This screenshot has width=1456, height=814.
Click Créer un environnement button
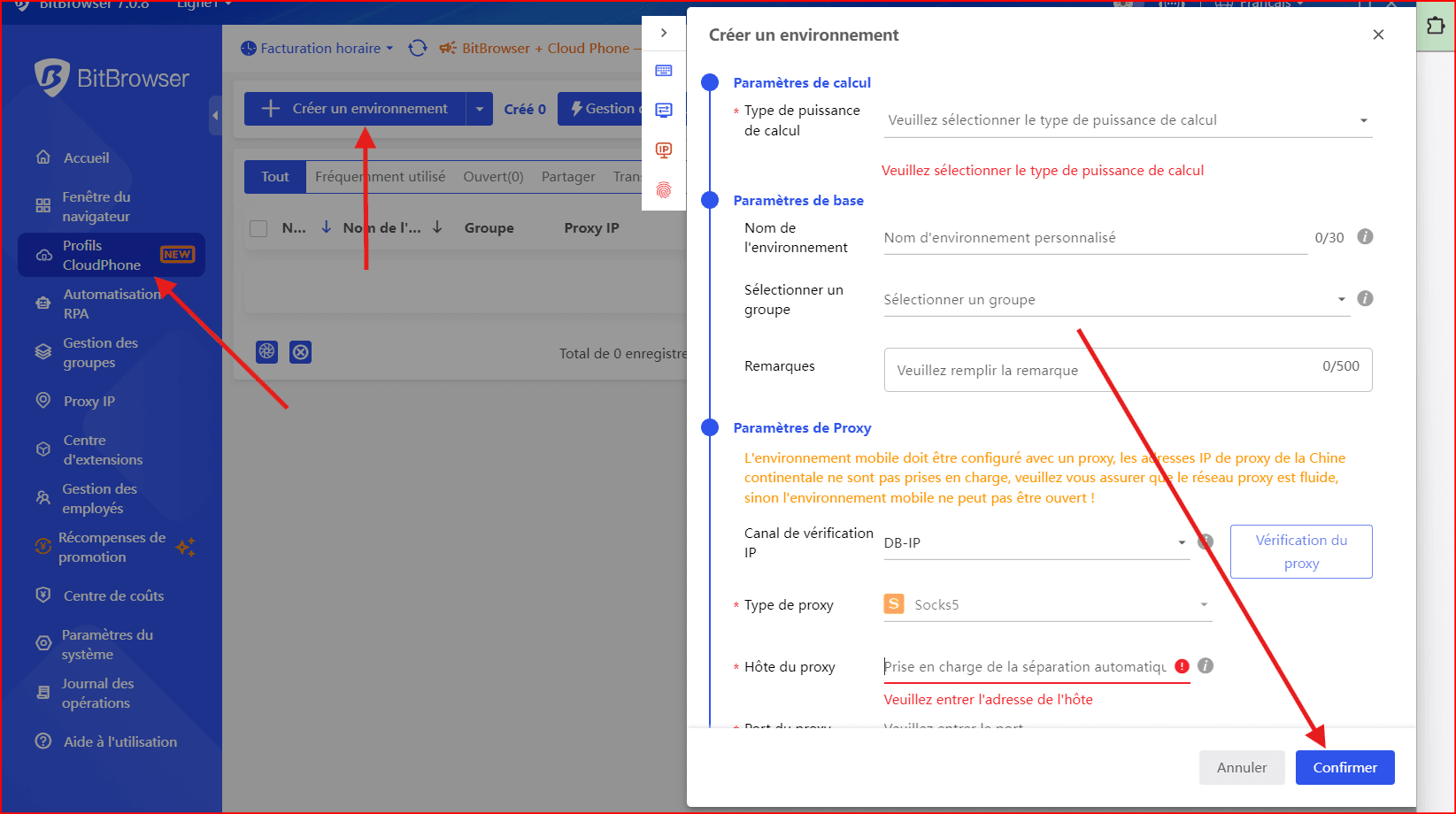point(356,109)
